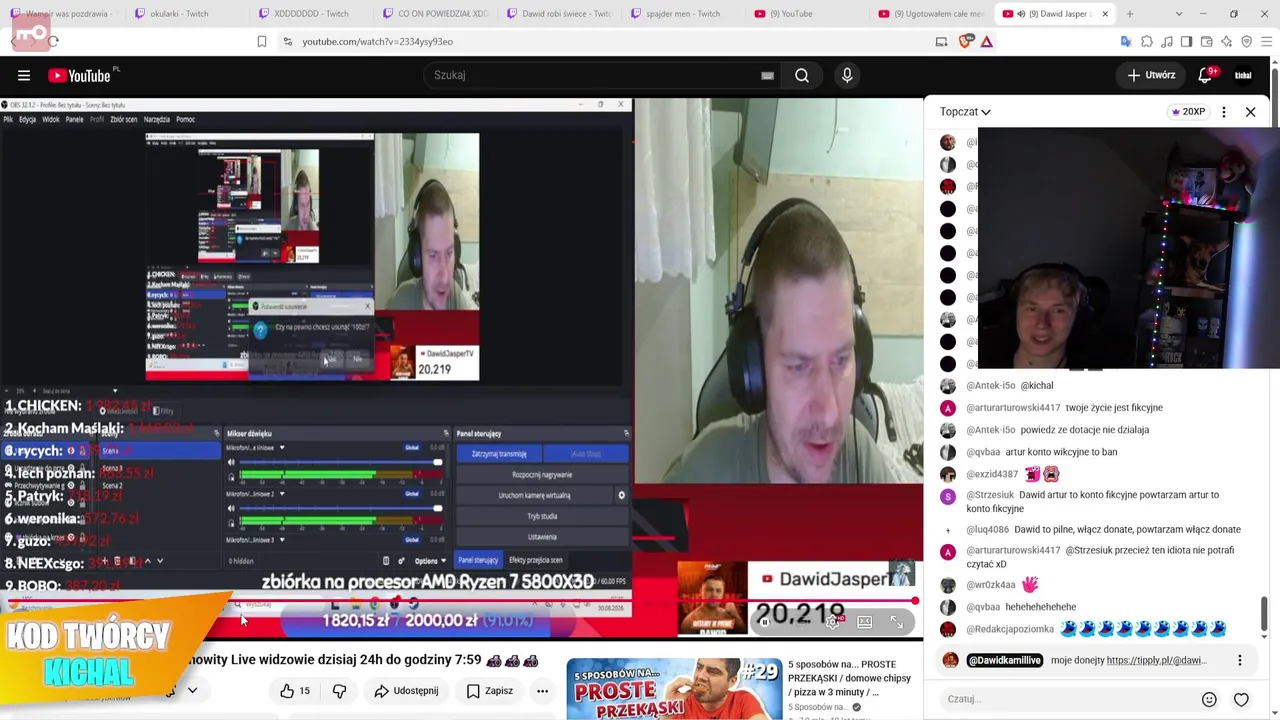Switch to the (9) YouTube tab
Screen dimensions: 1280x720
point(807,14)
